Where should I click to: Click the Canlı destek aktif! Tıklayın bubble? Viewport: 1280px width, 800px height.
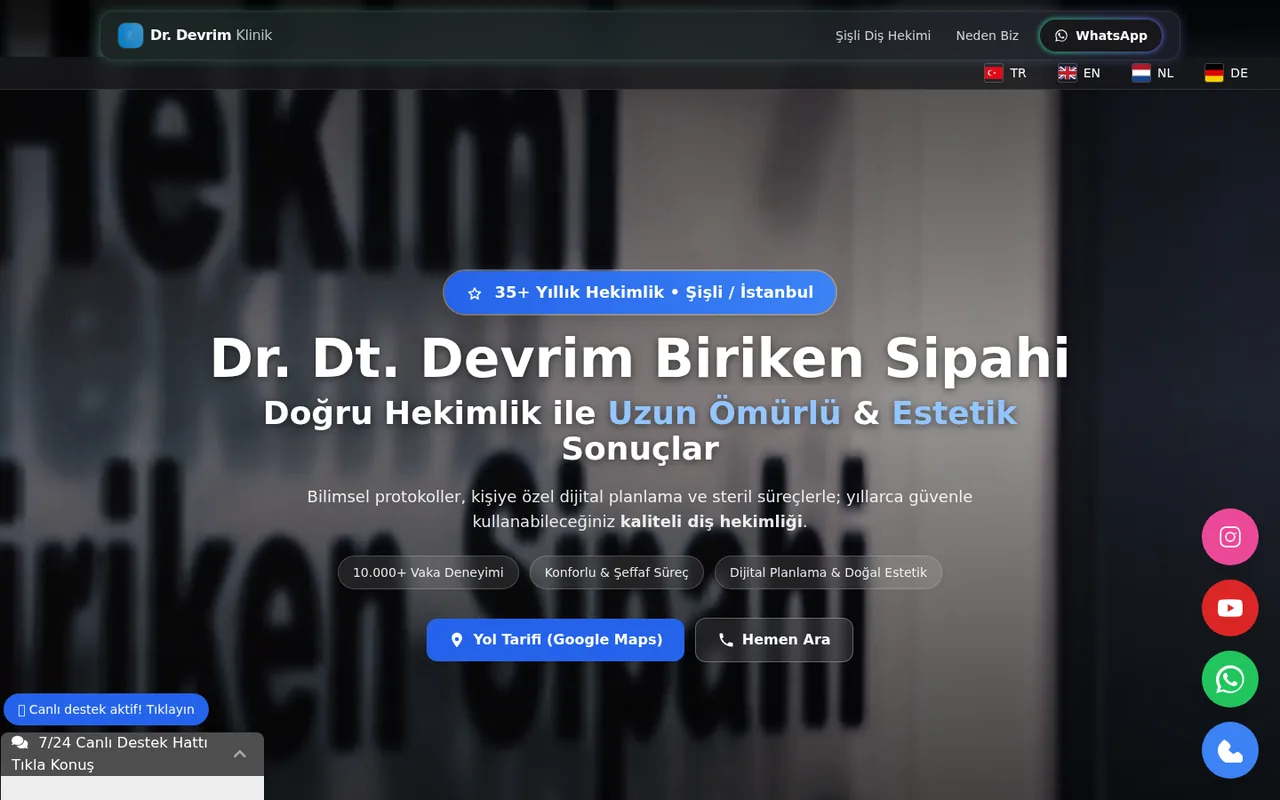point(106,709)
